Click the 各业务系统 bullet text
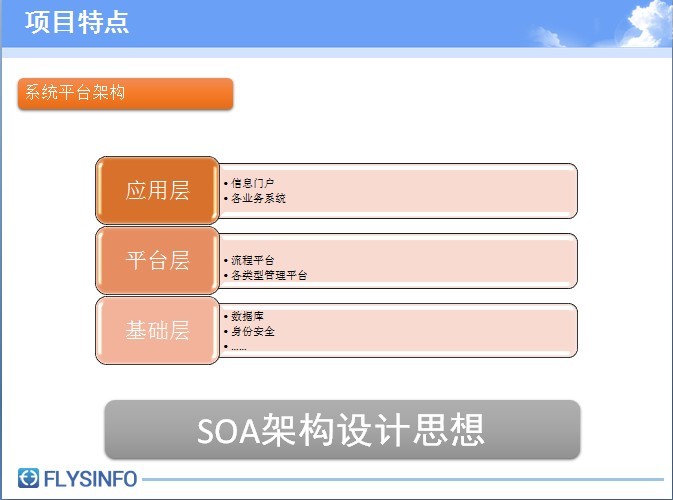The width and height of the screenshot is (673, 500). point(258,198)
